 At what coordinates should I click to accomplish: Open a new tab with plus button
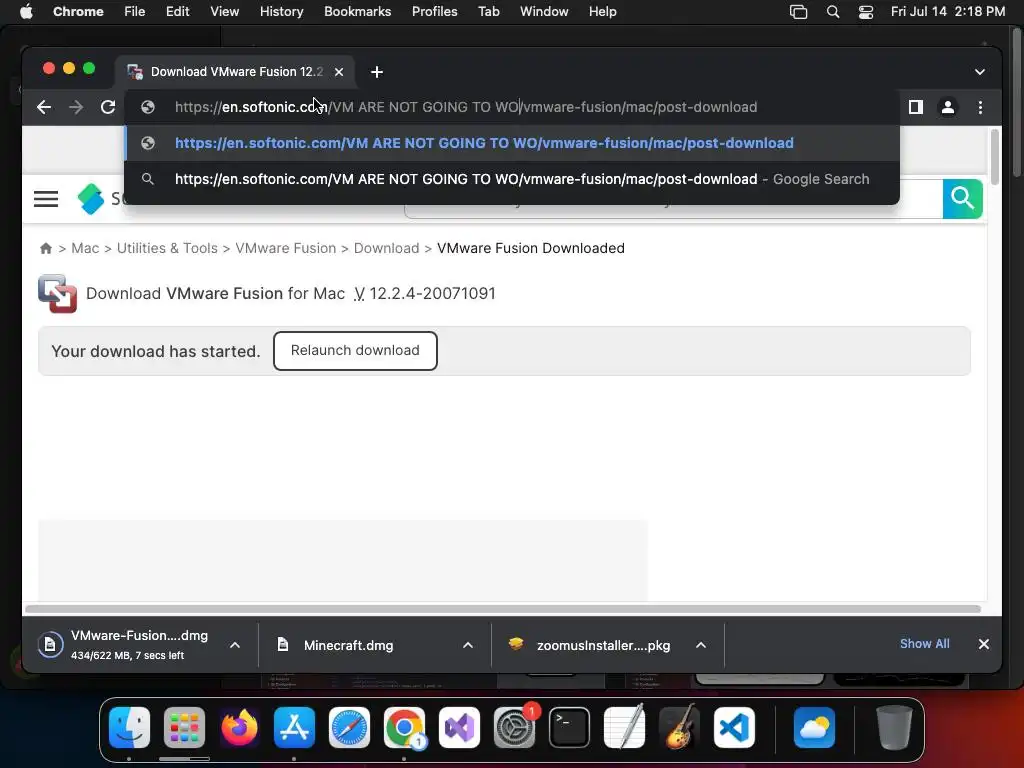pyautogui.click(x=377, y=72)
